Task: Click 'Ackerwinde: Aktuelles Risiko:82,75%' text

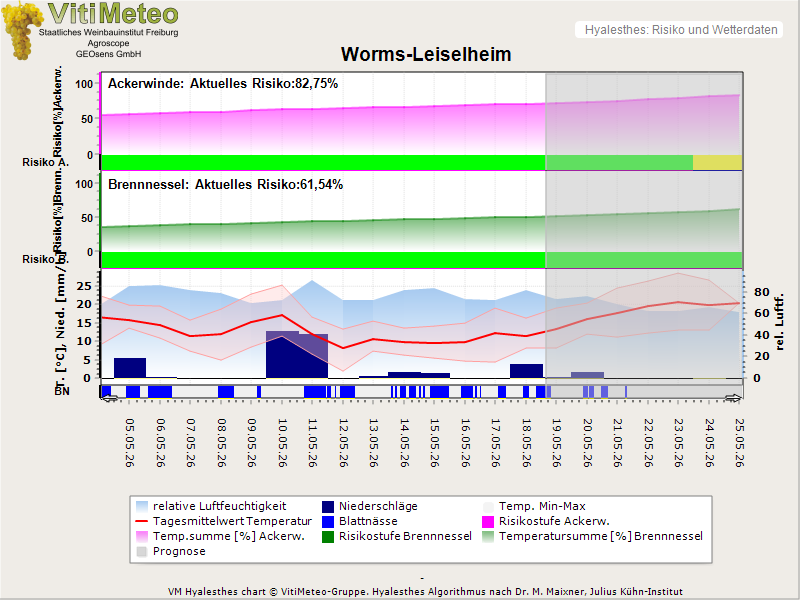Action: coord(223,84)
